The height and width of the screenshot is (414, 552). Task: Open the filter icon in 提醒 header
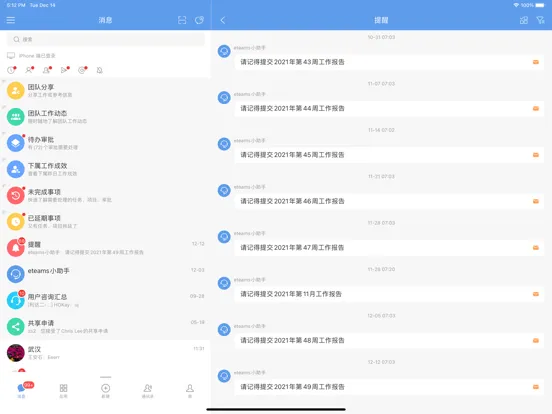tap(540, 20)
